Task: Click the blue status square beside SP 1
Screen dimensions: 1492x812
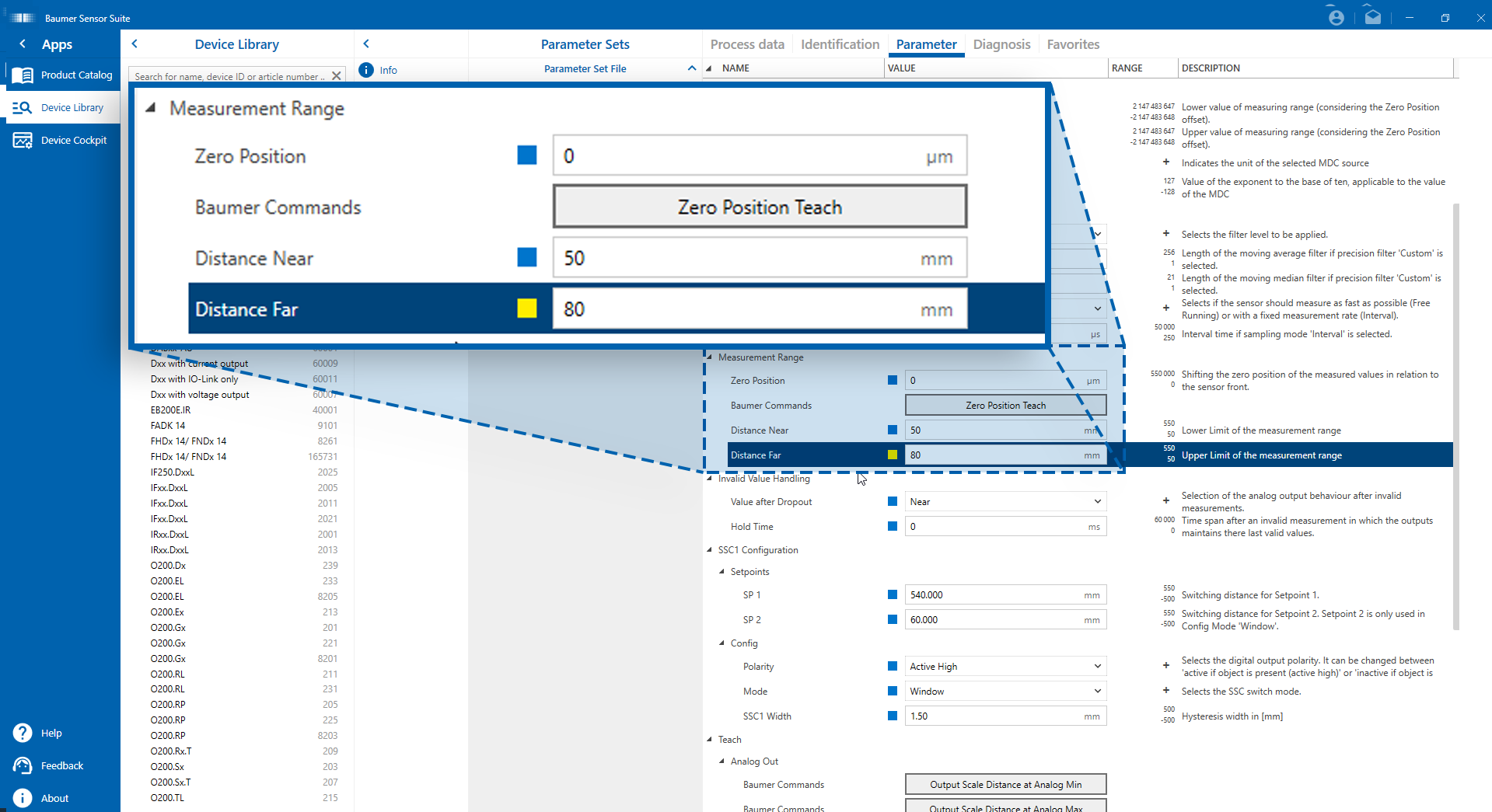Action: pyautogui.click(x=893, y=595)
